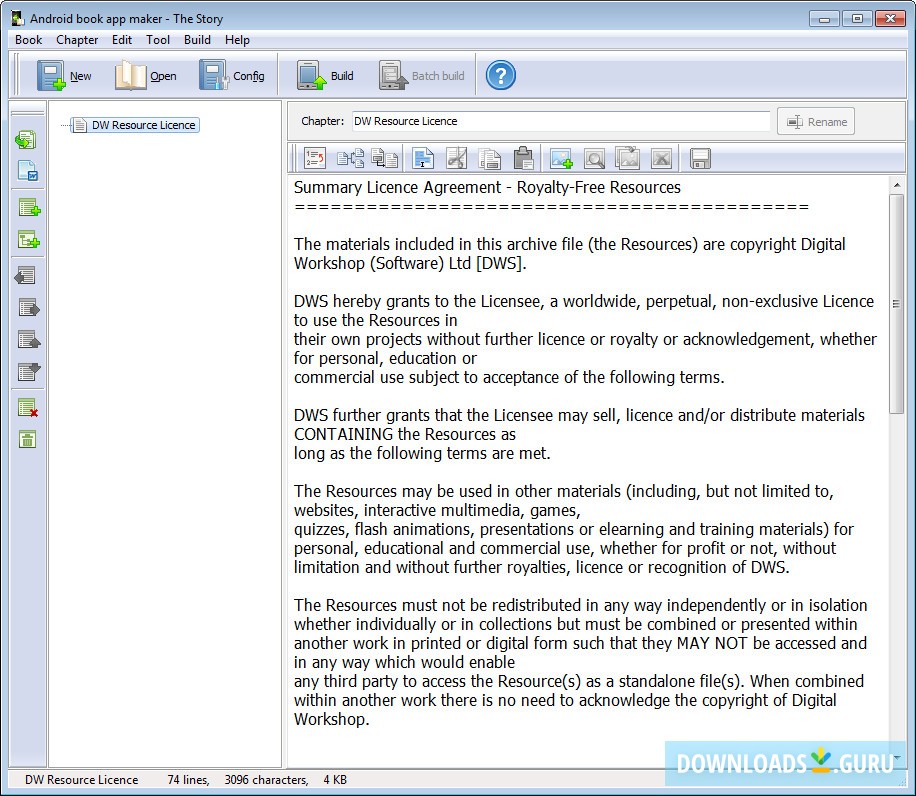Click heading 'Summary Licence Agreement - Royalty-Free Resources'
916x796 pixels.
click(487, 187)
